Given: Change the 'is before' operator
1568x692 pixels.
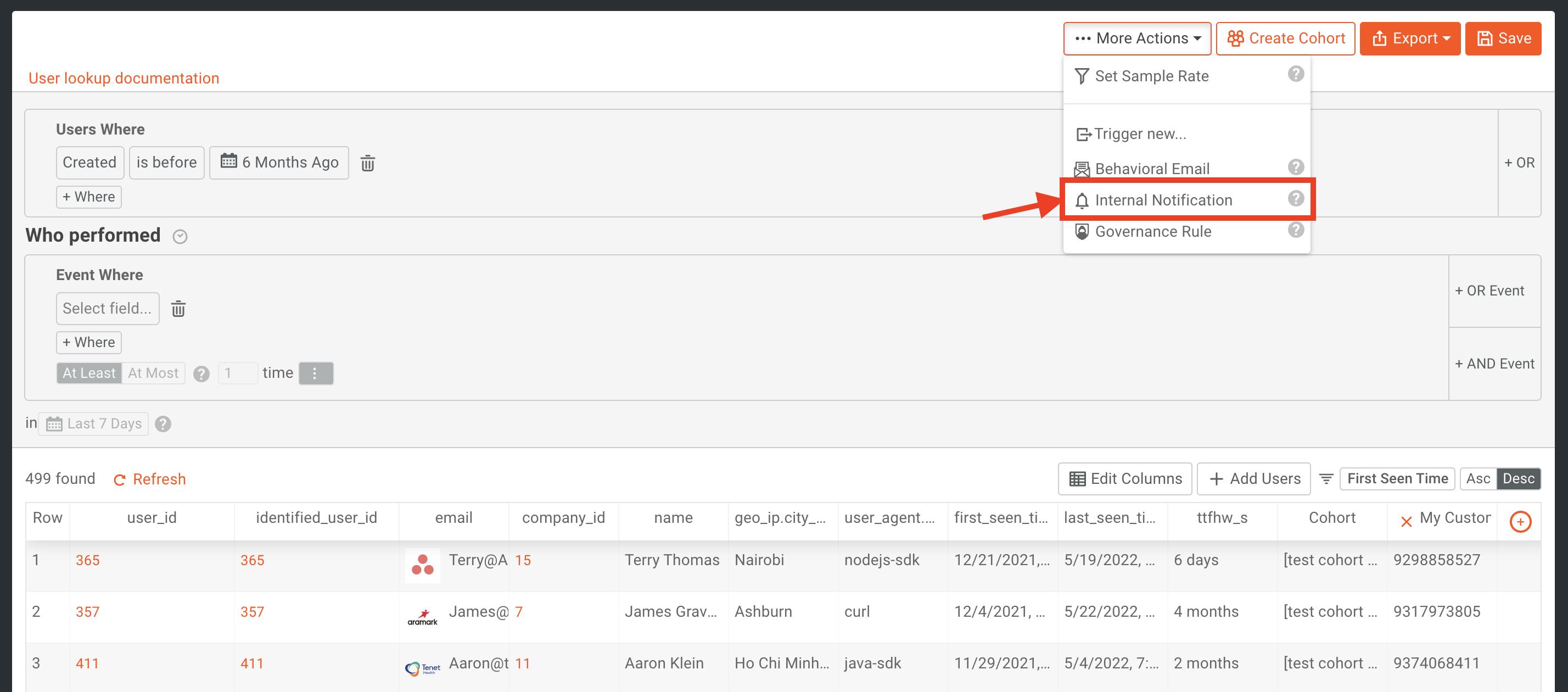Looking at the screenshot, I should [x=166, y=162].
